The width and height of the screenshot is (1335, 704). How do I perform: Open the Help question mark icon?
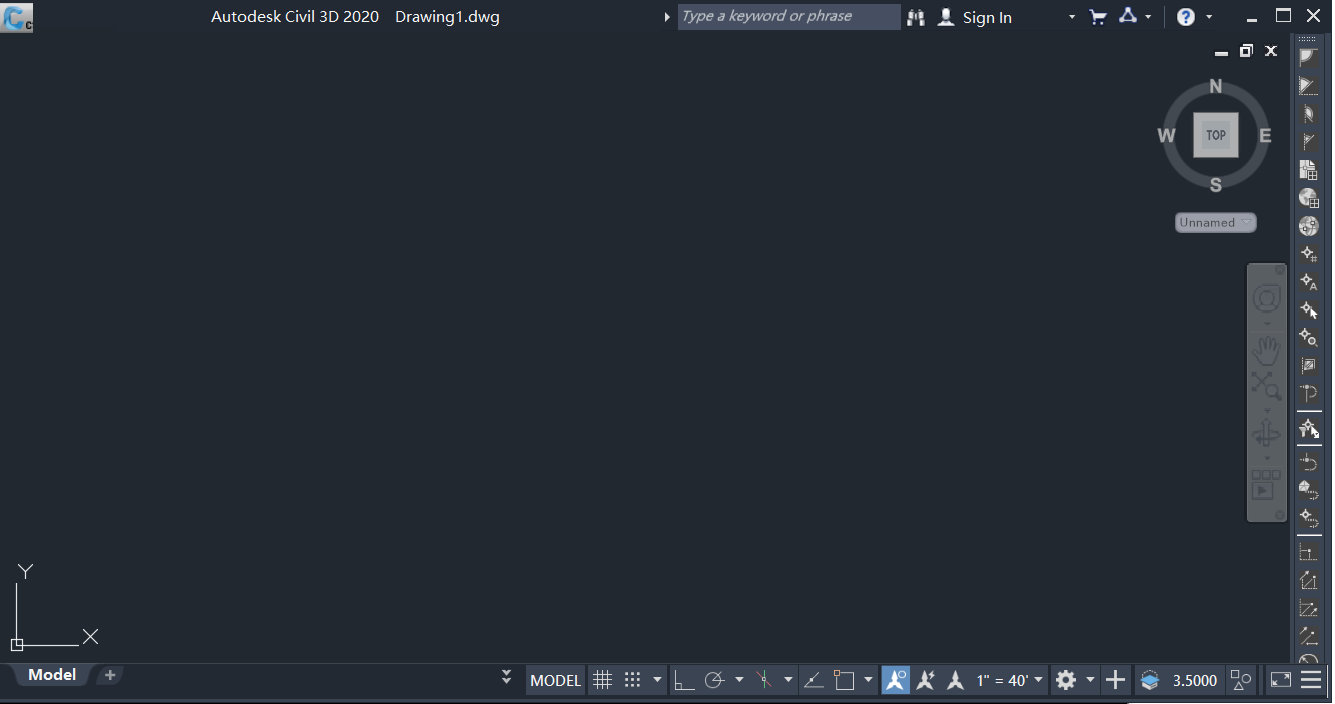(1186, 17)
